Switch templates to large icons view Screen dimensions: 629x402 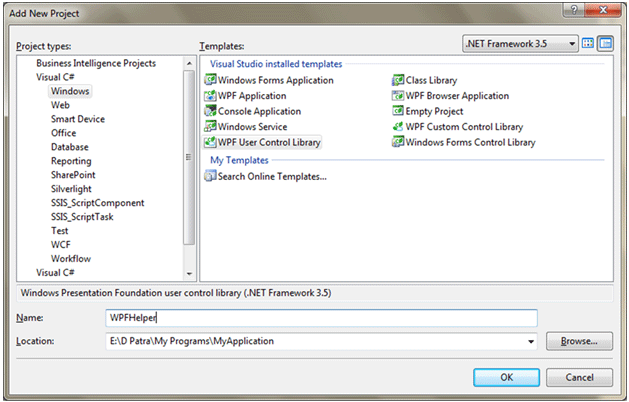coord(588,44)
